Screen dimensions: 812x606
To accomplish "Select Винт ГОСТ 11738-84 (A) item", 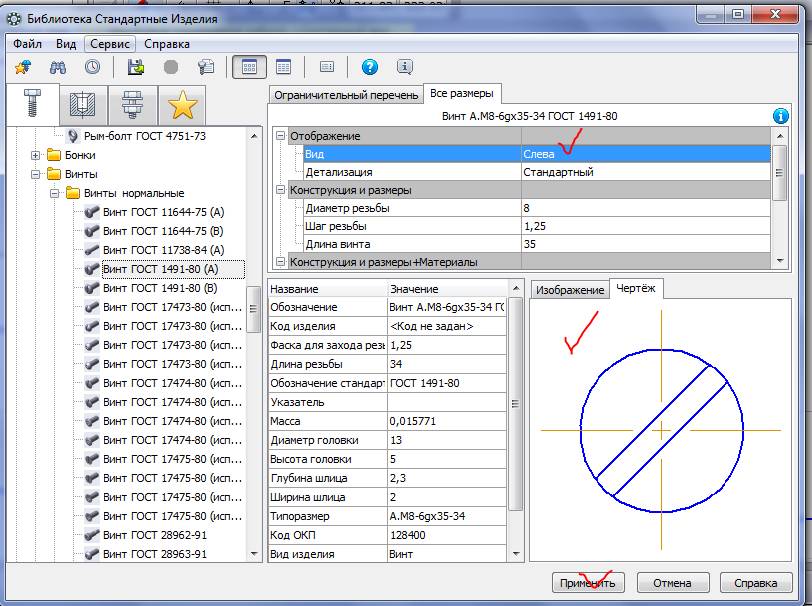I will tap(164, 250).
